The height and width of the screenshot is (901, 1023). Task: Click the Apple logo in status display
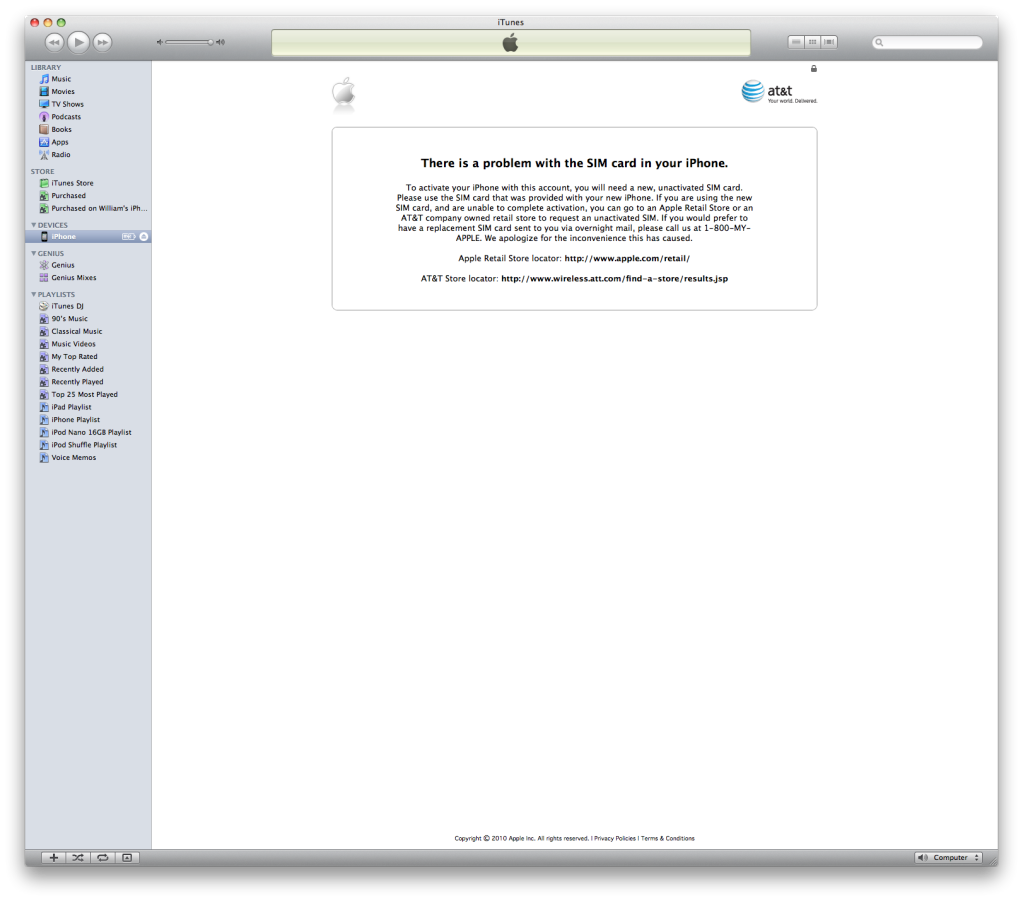coord(510,43)
